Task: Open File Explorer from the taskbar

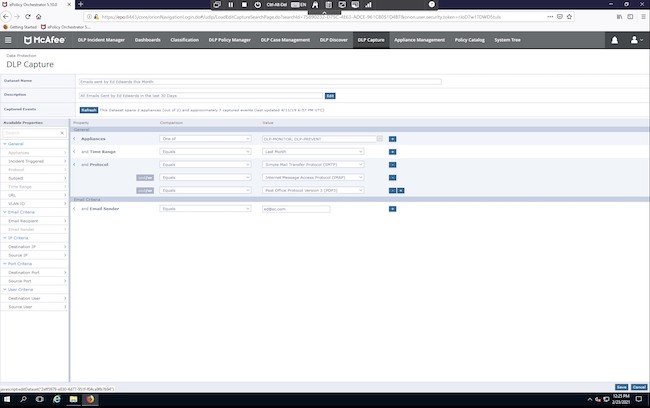Action: (x=73, y=399)
